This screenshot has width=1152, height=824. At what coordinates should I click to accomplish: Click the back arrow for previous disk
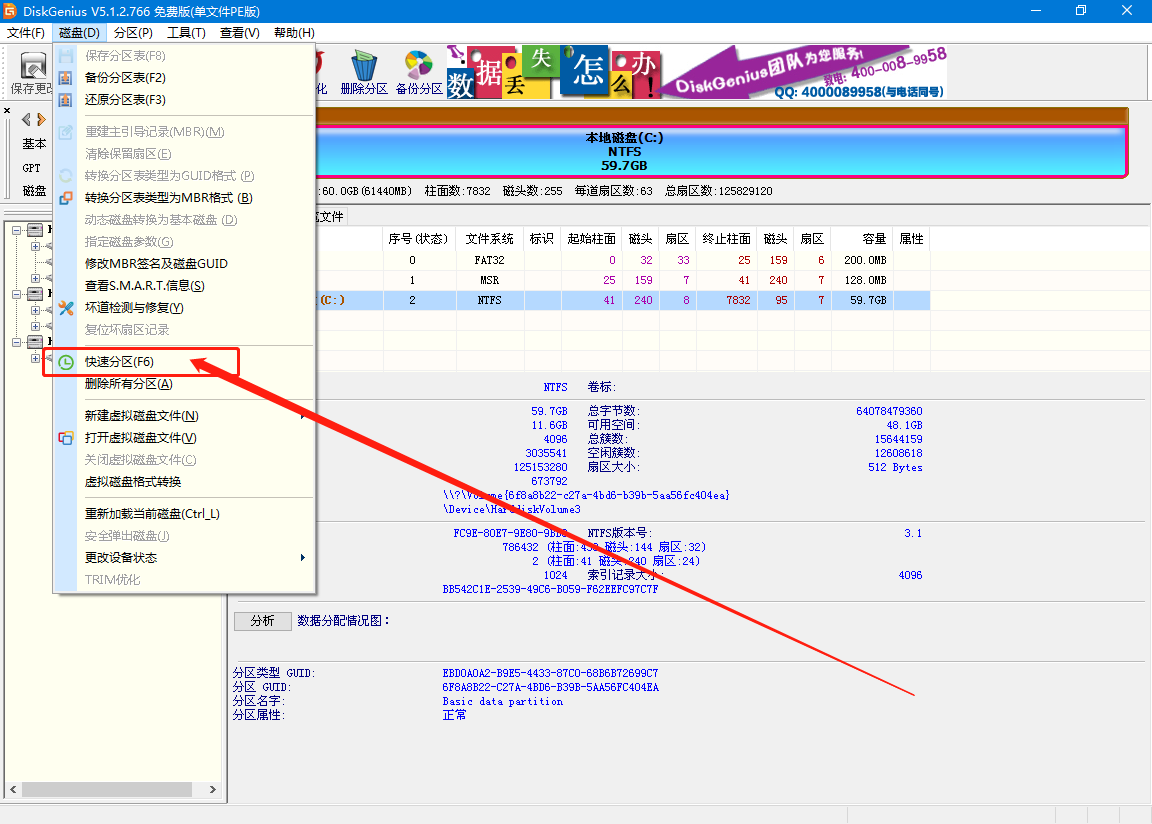[26, 119]
